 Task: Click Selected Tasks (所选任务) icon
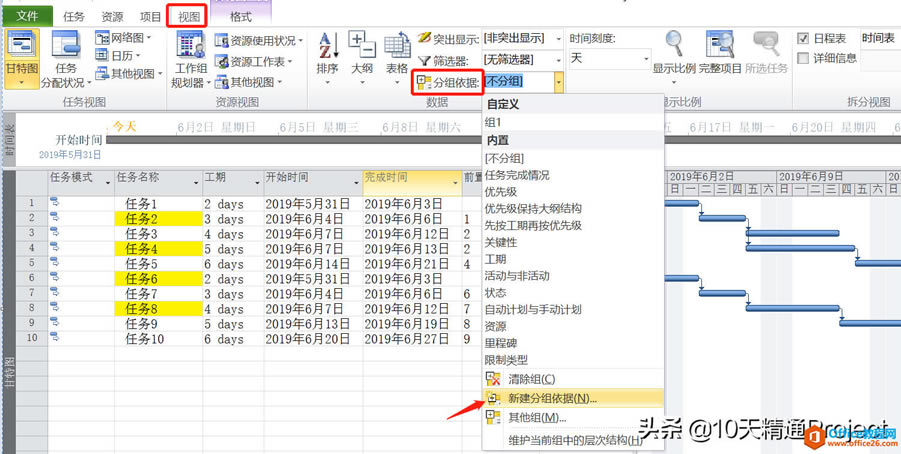(766, 45)
